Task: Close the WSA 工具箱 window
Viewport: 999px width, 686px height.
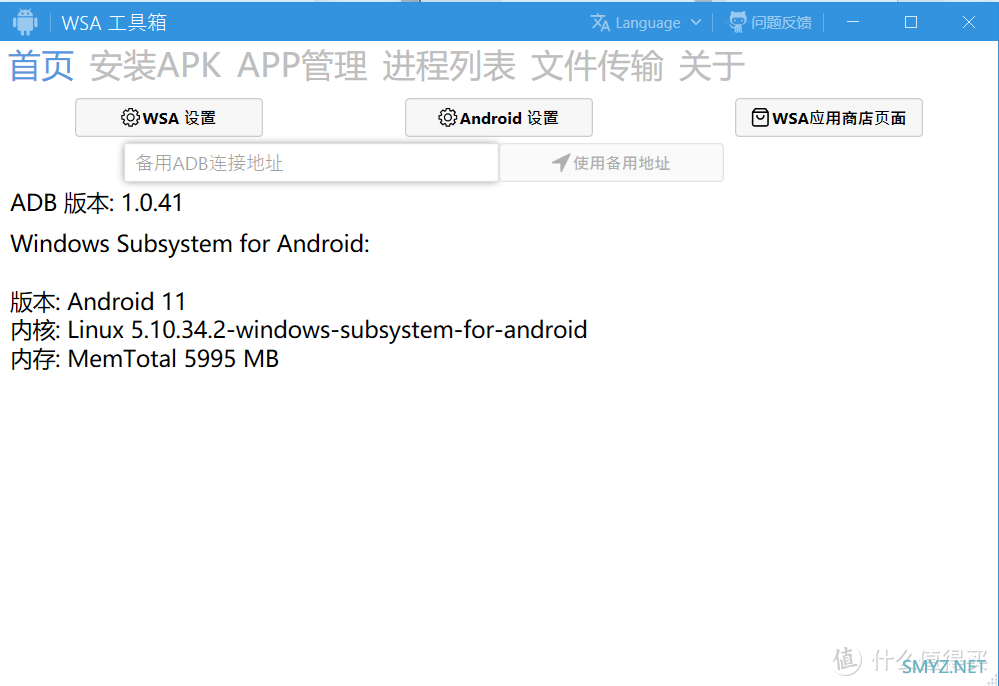Action: (x=968, y=22)
